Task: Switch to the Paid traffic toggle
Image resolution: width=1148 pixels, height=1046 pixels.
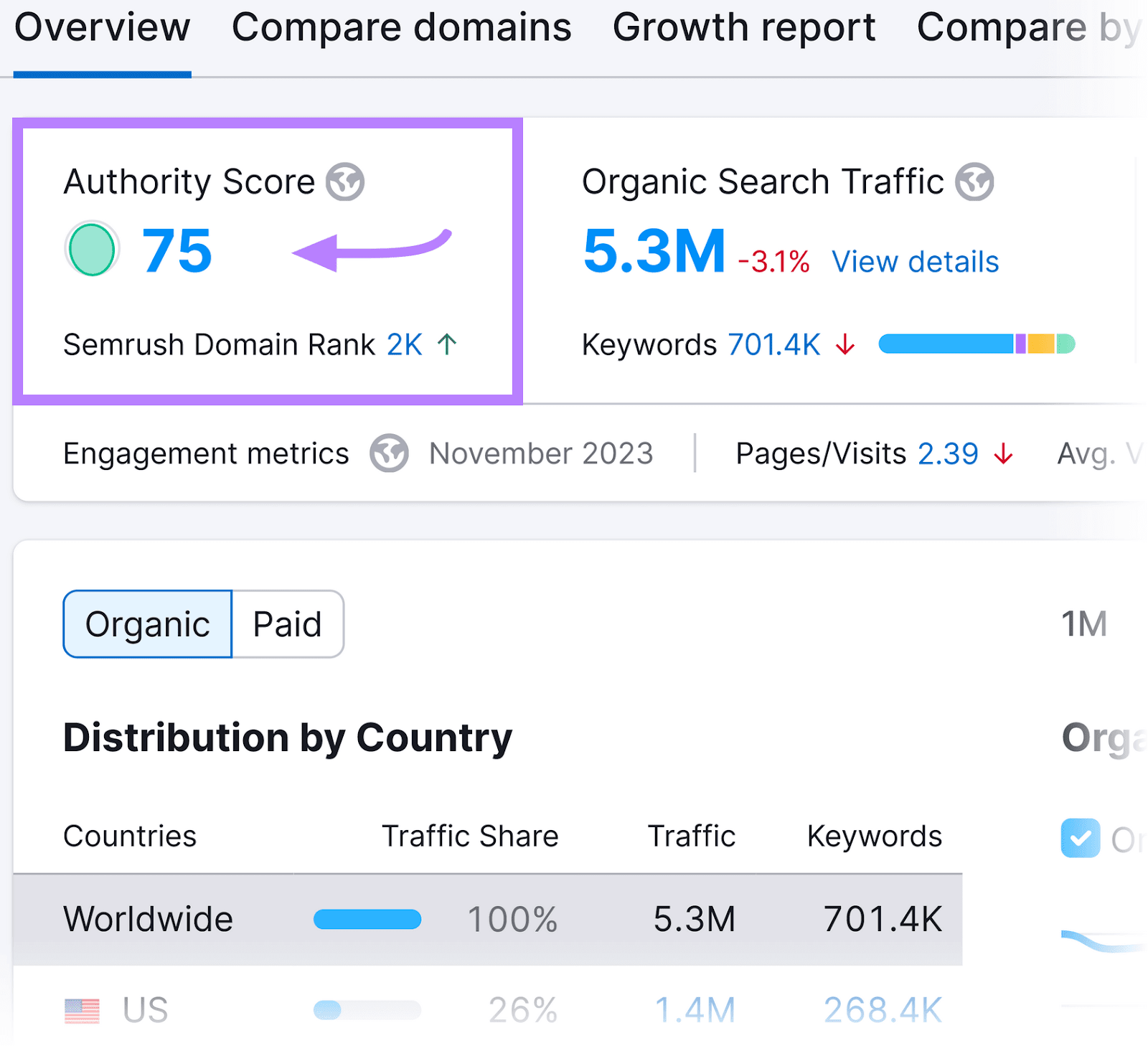Action: [x=286, y=623]
